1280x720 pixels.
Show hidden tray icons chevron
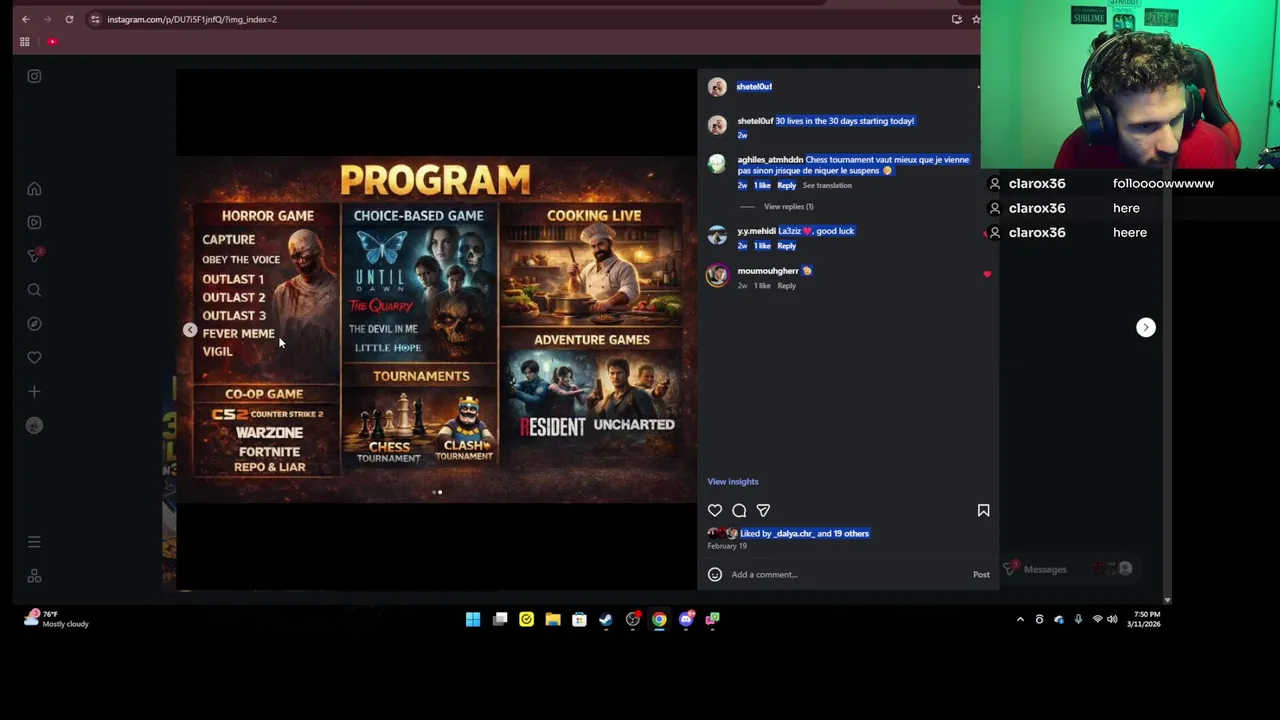tap(1020, 619)
